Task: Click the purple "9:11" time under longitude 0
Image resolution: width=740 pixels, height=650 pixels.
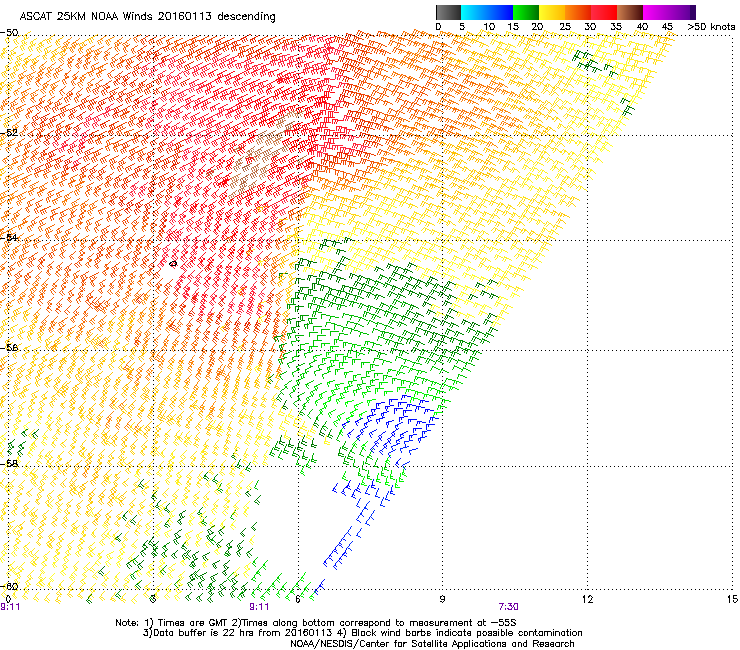Action: coord(10,607)
